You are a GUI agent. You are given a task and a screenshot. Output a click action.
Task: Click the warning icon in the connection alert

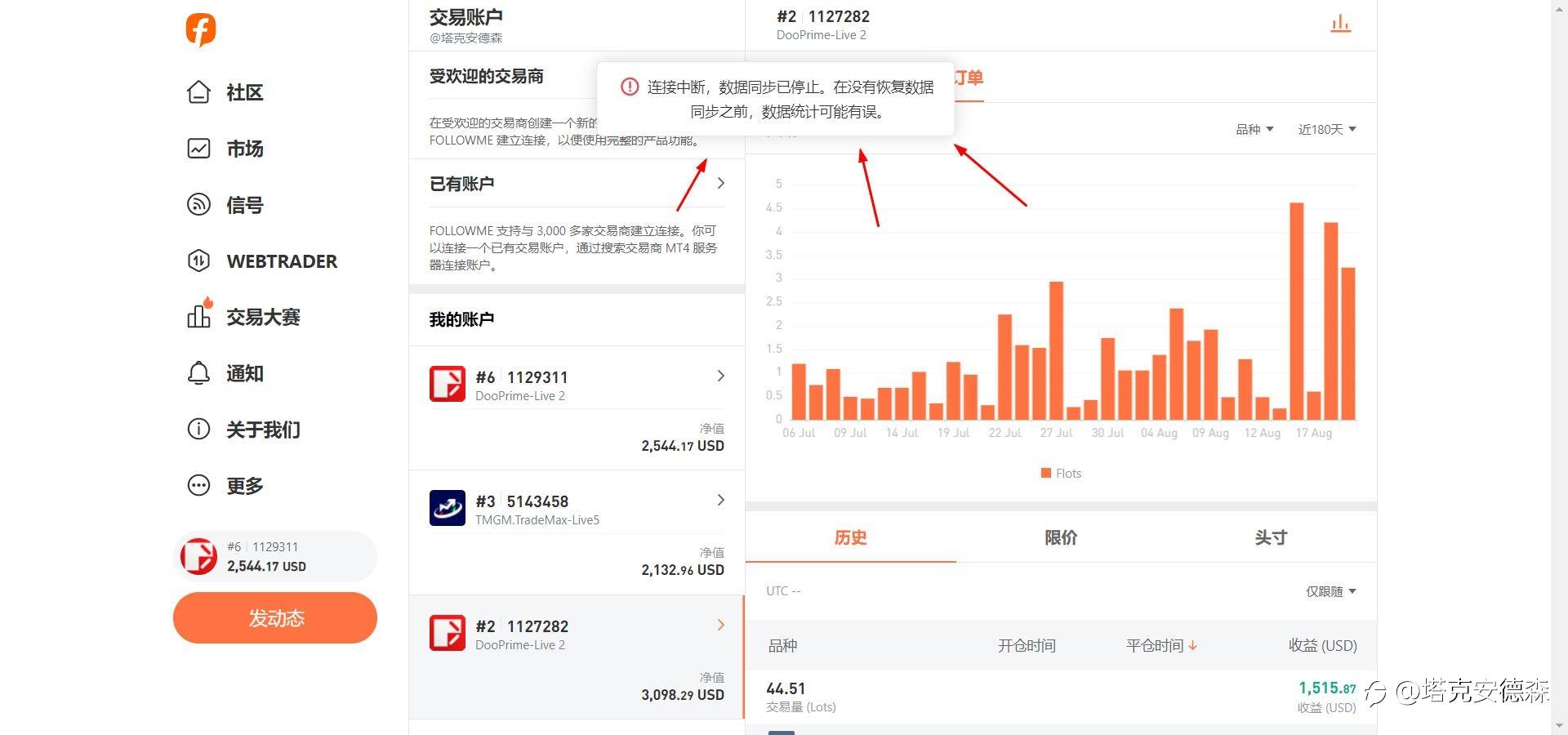click(630, 87)
